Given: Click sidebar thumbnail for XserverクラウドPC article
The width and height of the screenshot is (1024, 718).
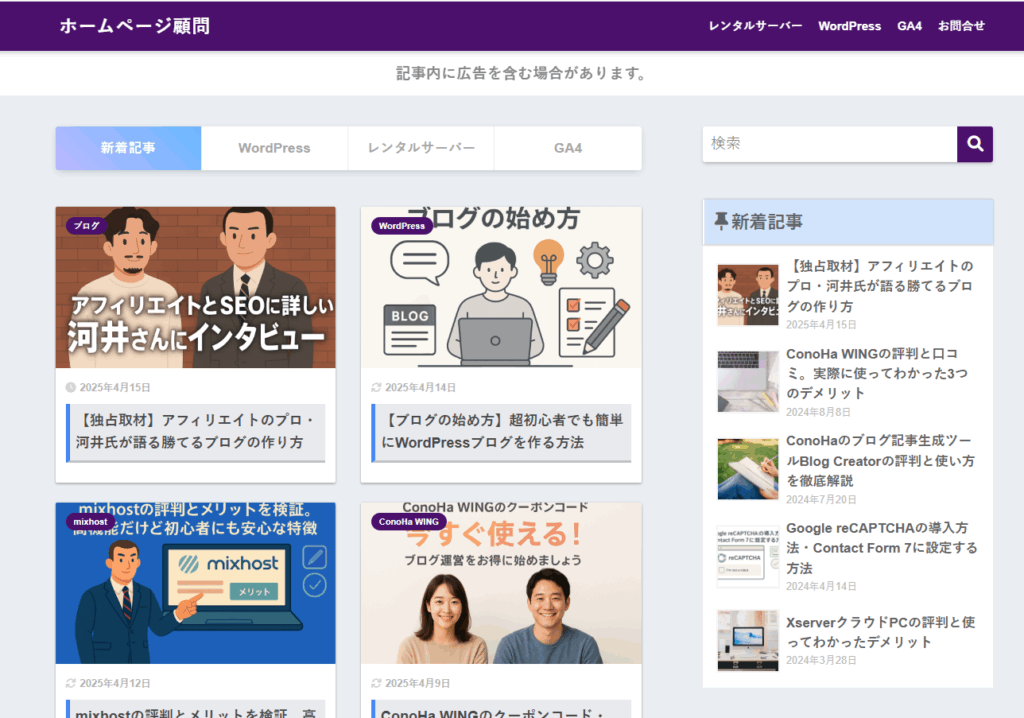Looking at the screenshot, I should (x=748, y=641).
